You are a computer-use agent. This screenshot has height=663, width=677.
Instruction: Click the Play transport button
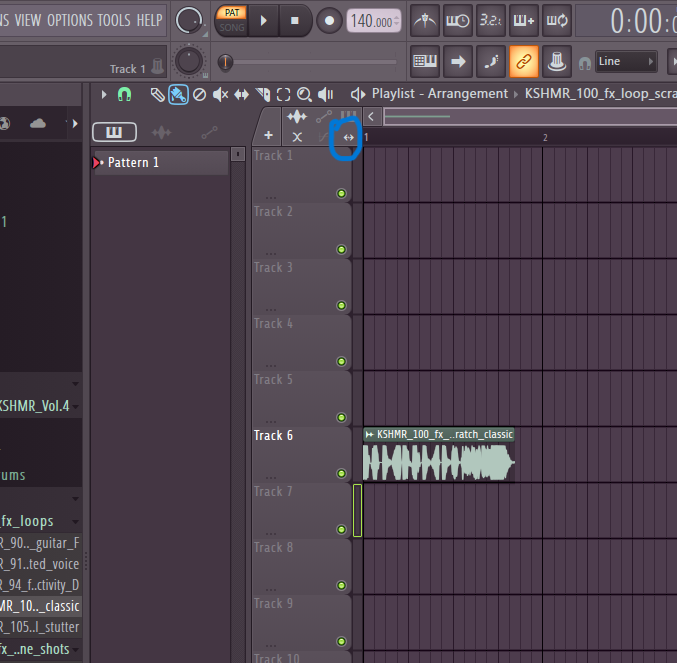click(x=263, y=20)
